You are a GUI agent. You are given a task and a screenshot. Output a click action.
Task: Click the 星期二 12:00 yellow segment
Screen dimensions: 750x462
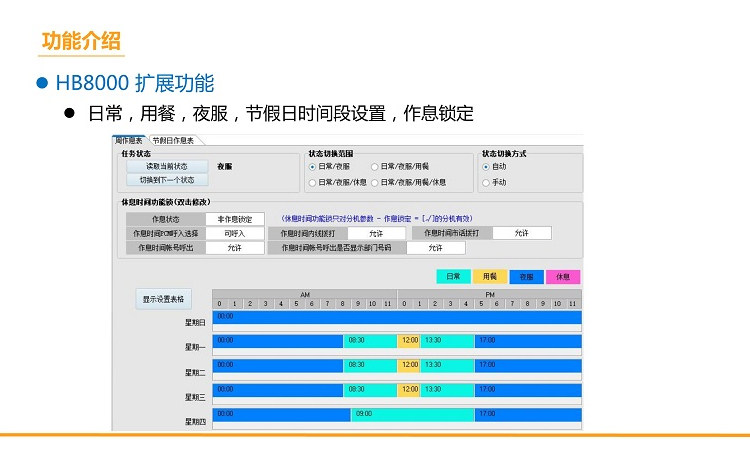[409, 365]
